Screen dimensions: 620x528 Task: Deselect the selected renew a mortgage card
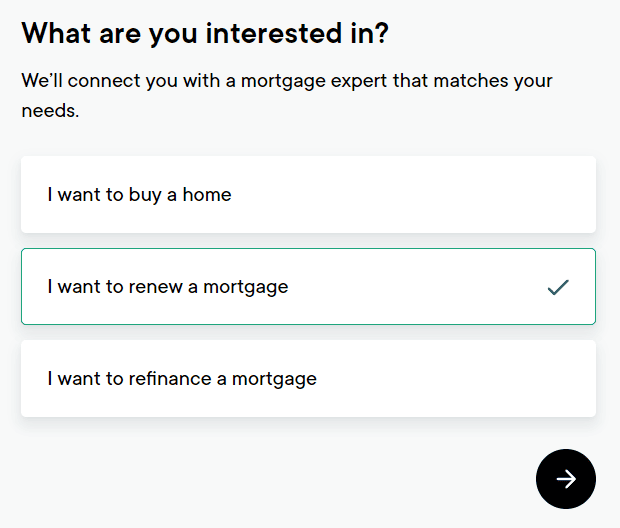308,287
